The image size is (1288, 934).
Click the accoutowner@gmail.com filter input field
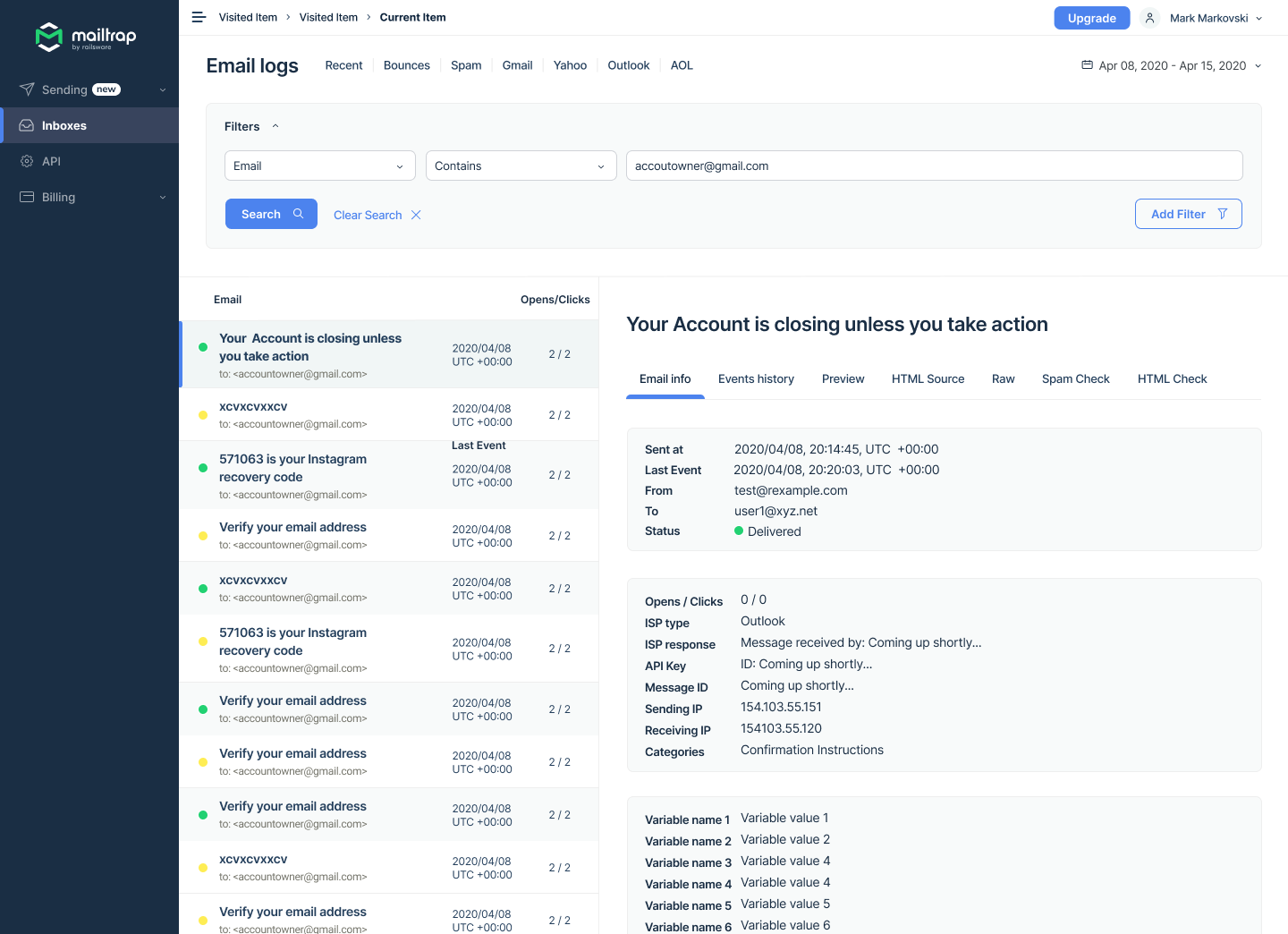(934, 166)
